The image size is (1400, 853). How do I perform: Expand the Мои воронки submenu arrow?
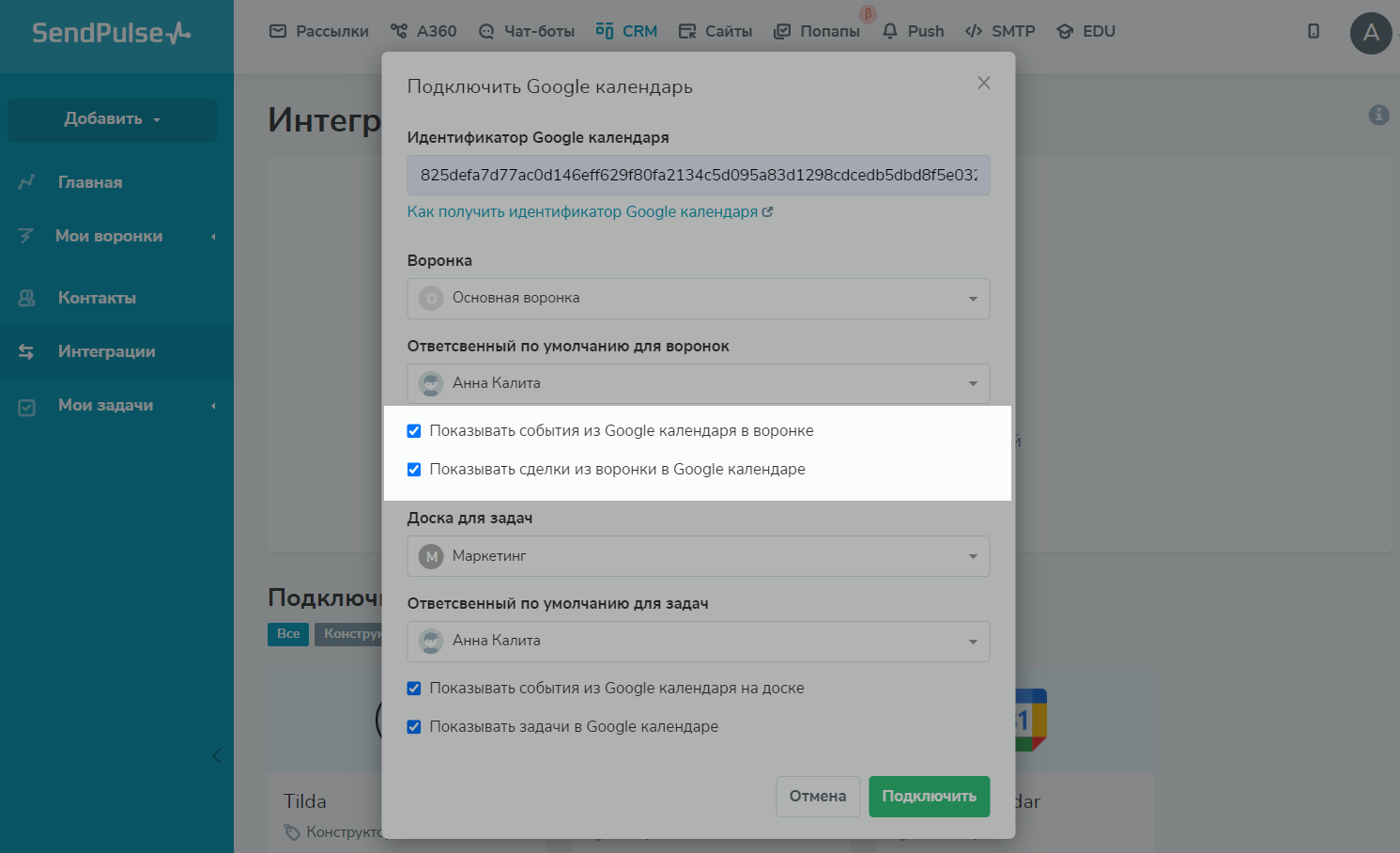(x=214, y=236)
